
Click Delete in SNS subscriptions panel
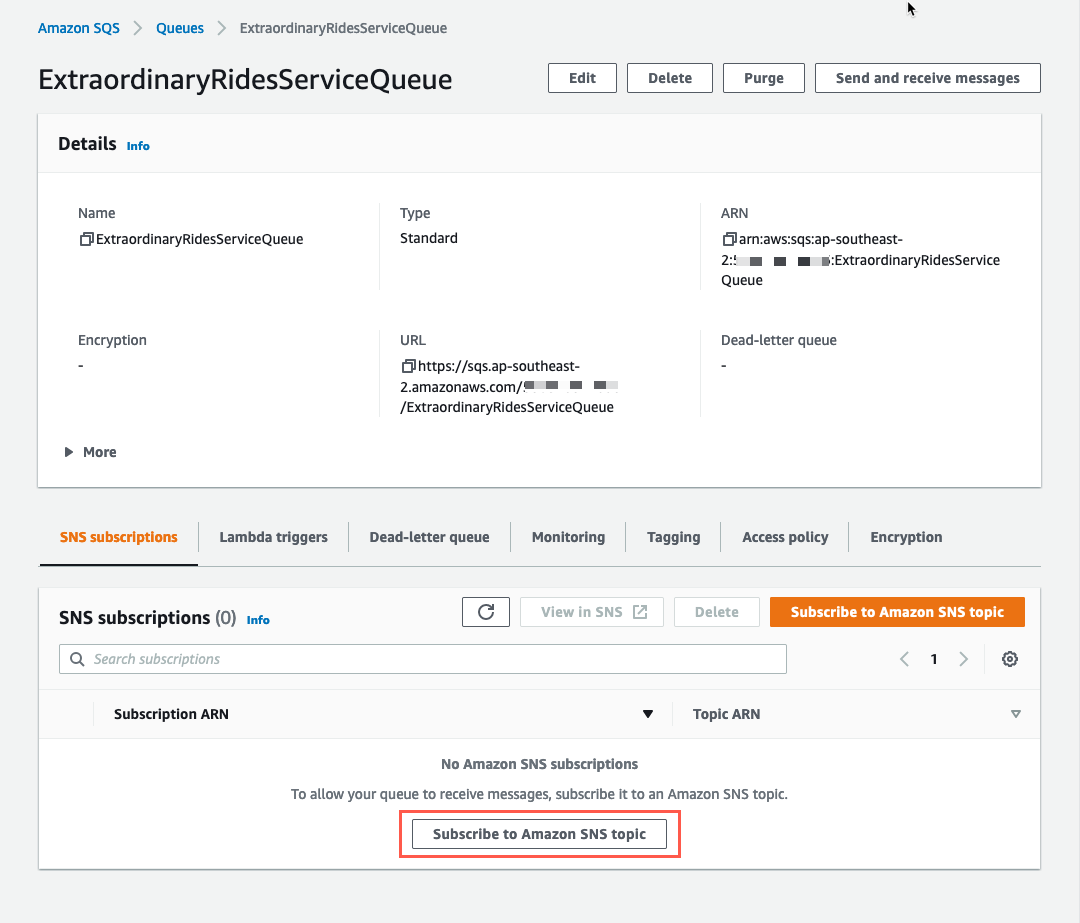pos(716,612)
